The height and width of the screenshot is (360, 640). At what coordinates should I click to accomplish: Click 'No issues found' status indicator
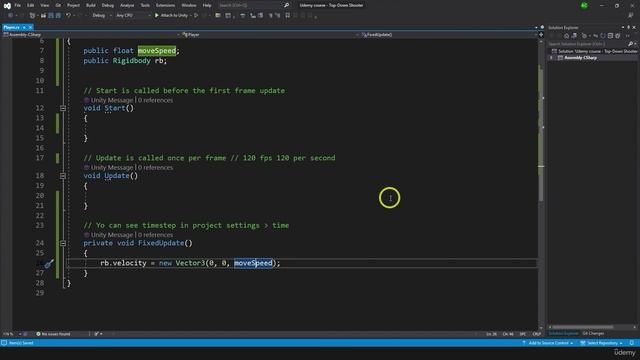pyautogui.click(x=53, y=334)
